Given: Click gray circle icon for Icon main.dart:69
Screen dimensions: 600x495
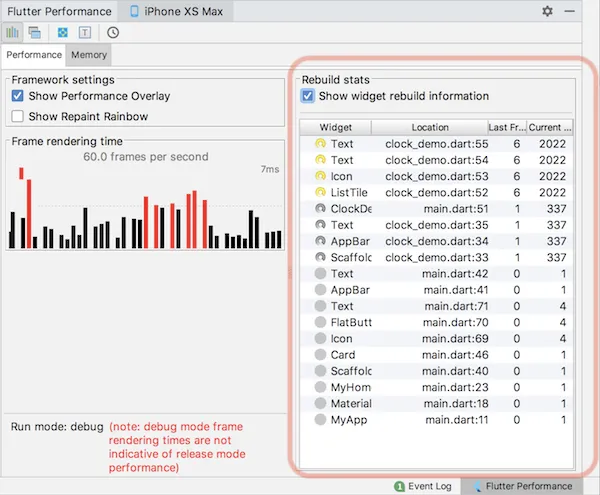Looking at the screenshot, I should tap(320, 339).
